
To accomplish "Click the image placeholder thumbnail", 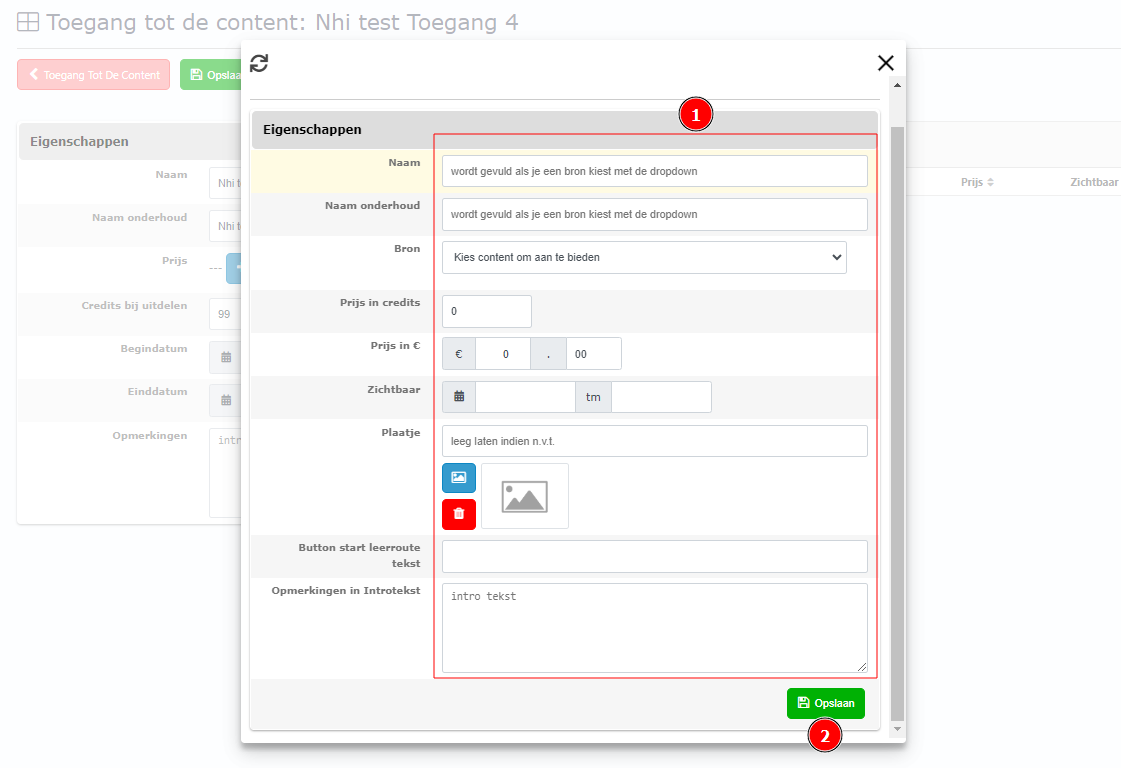I will (x=525, y=496).
